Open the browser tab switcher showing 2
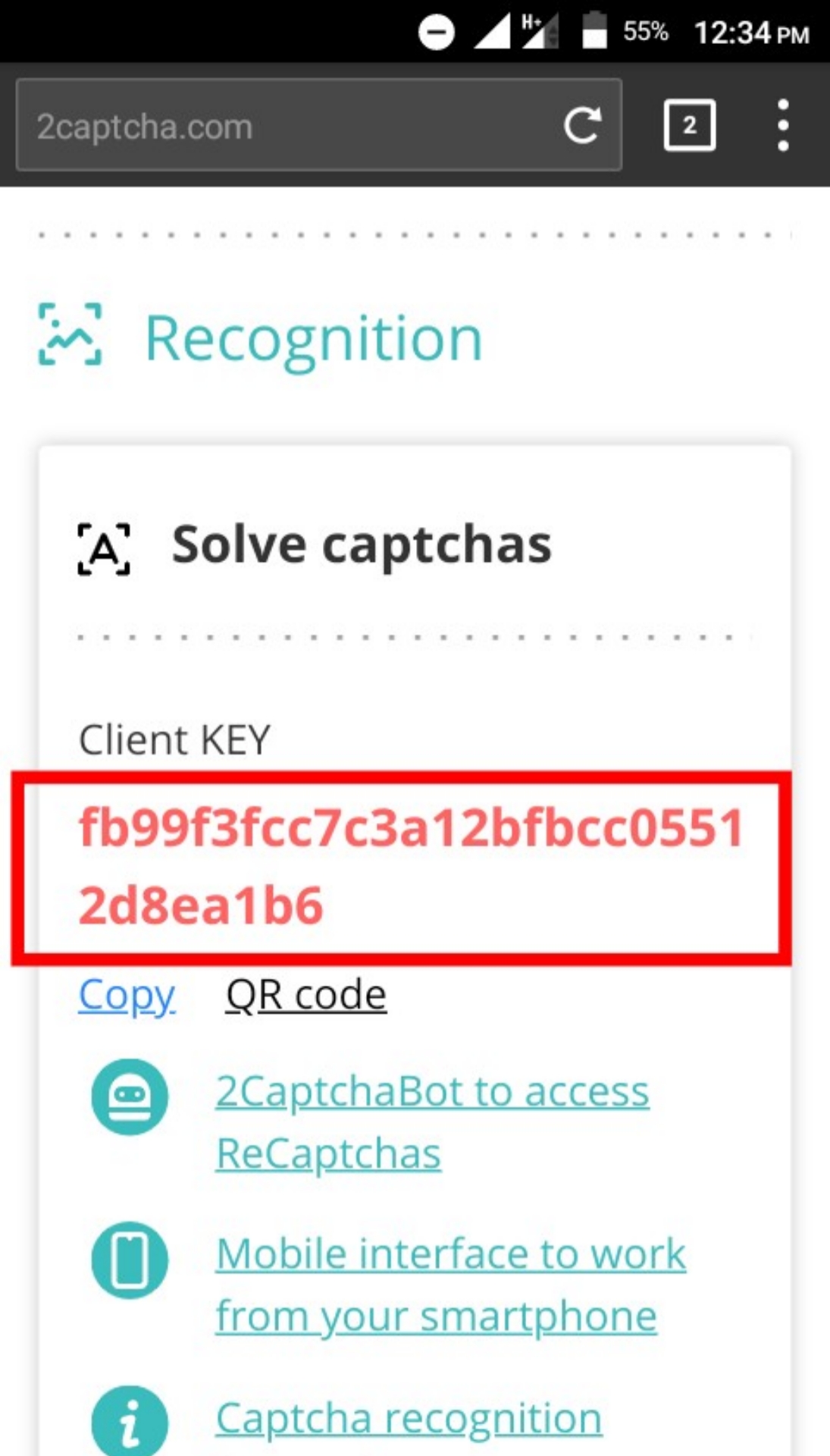Viewport: 830px width, 1456px height. click(689, 125)
